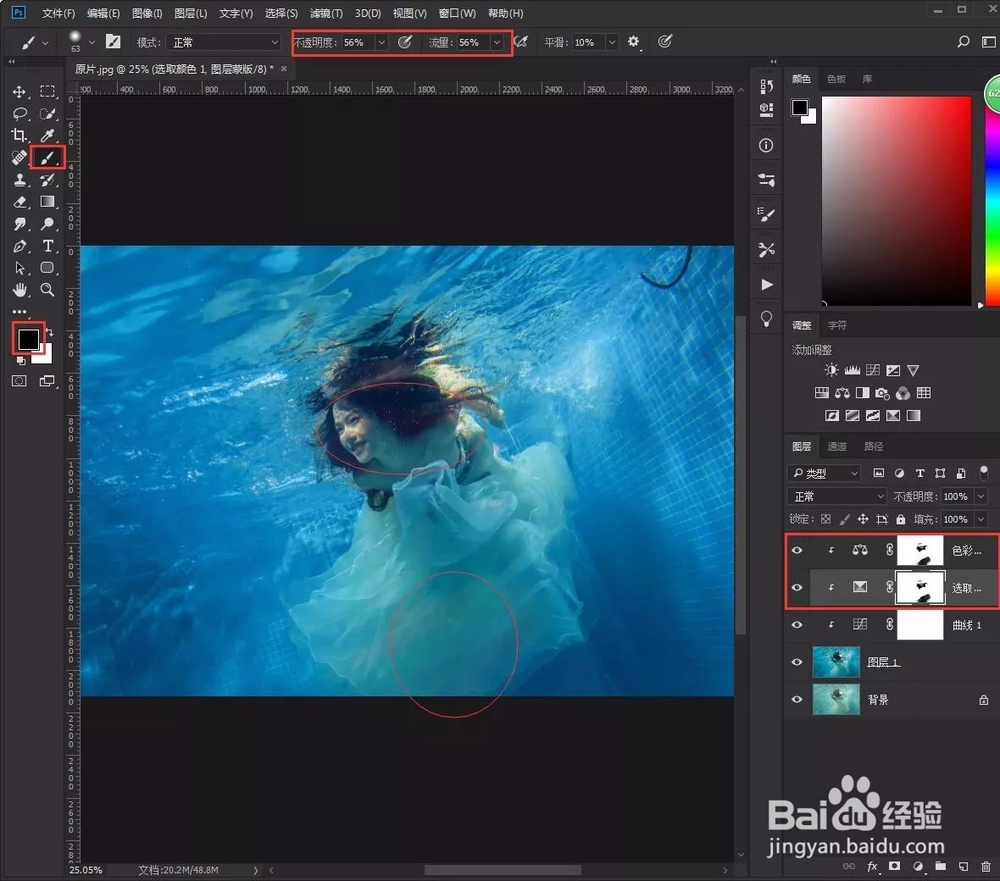Activate the Crop tool

point(20,135)
